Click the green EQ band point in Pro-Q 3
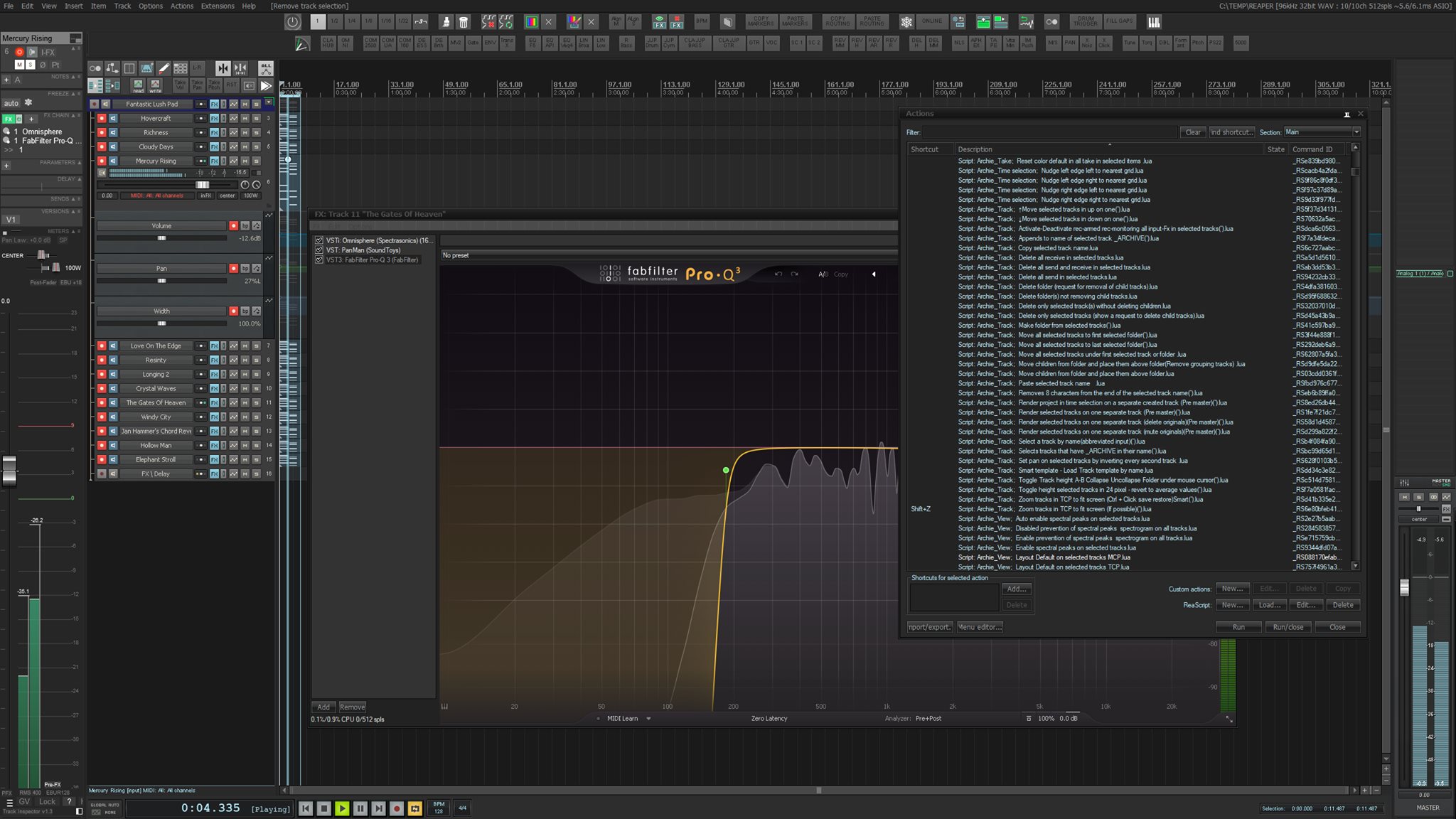The width and height of the screenshot is (1456, 819). click(x=726, y=470)
